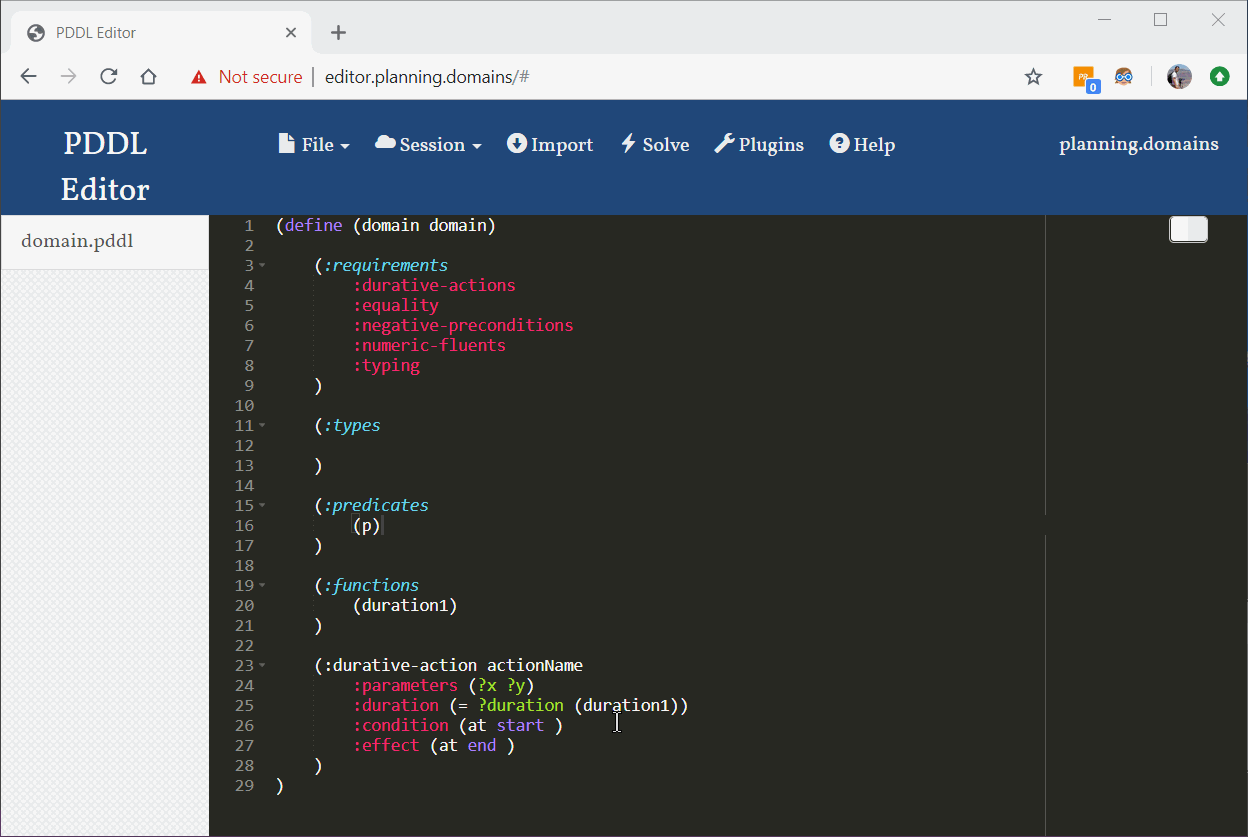
Task: Click the actionName text
Action: click(535, 665)
